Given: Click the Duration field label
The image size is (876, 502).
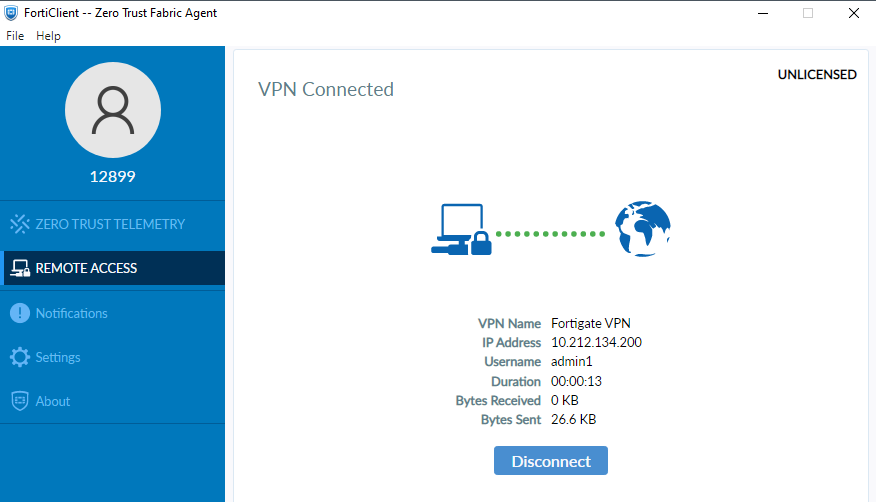Looking at the screenshot, I should pyautogui.click(x=516, y=381).
